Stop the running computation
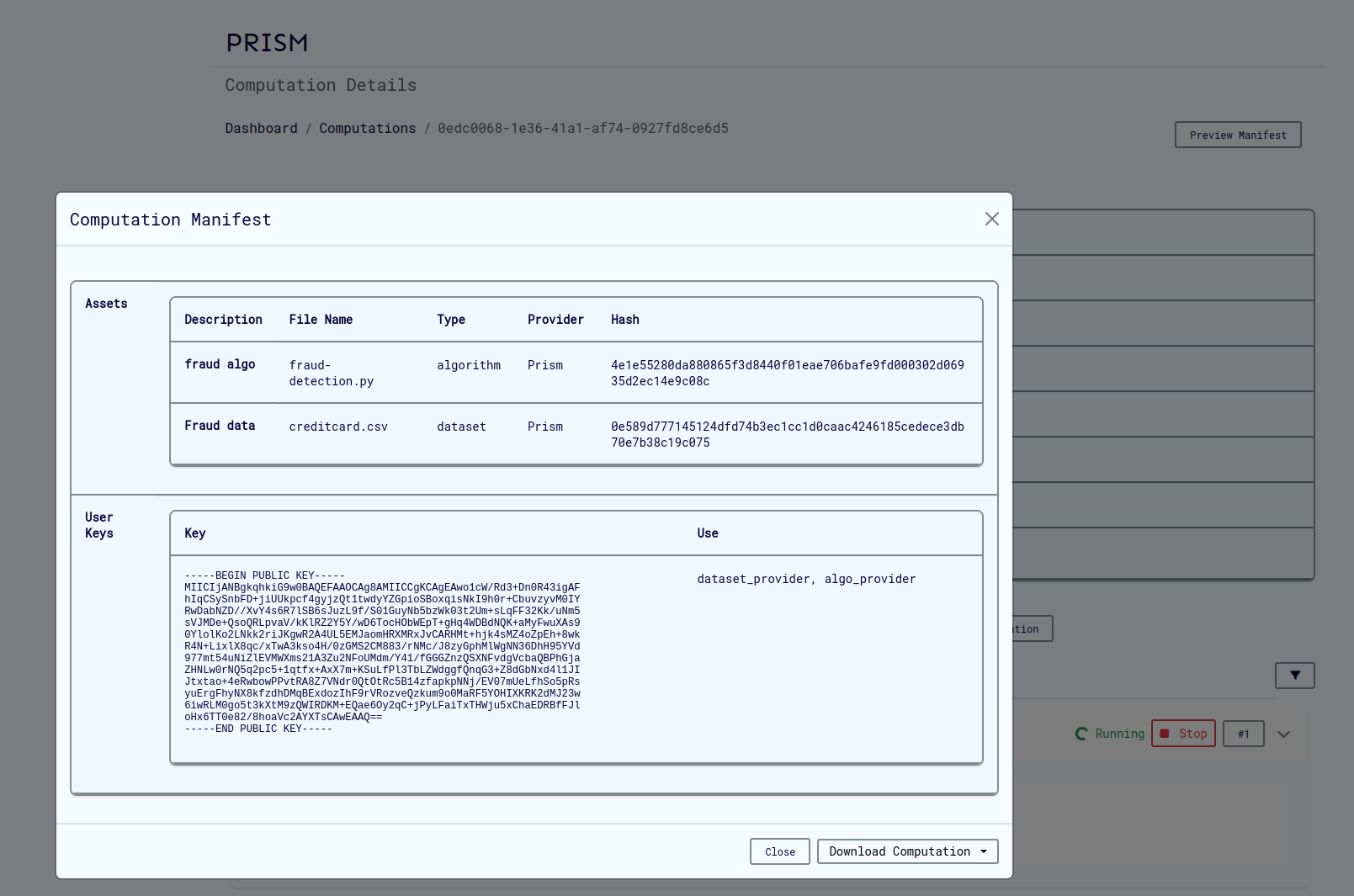1354x896 pixels. [x=1183, y=734]
